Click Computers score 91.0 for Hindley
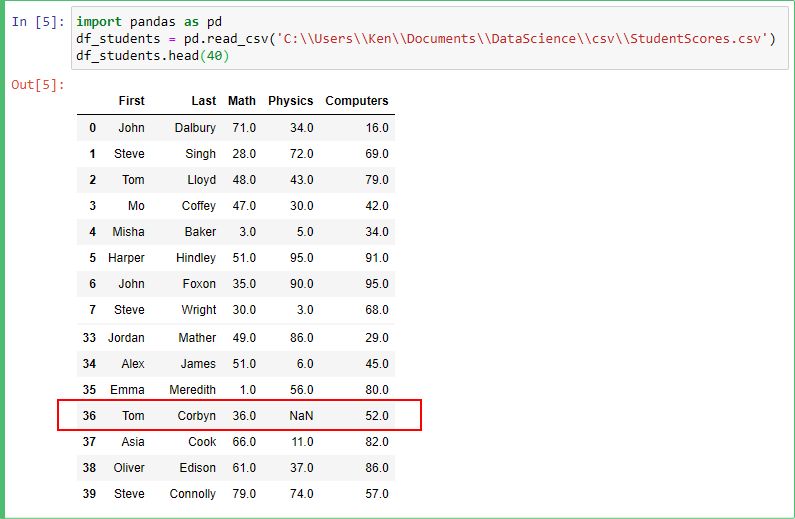Screen dimensions: 795x519 pyautogui.click(x=377, y=258)
